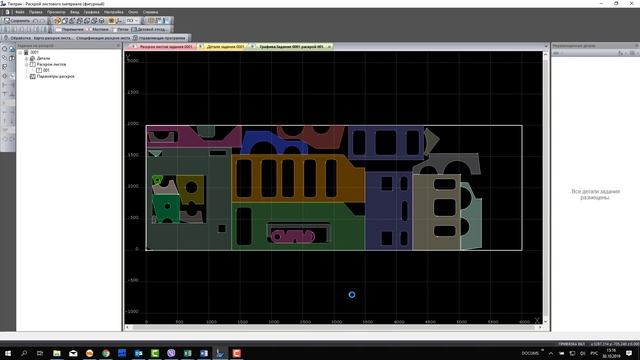This screenshot has height=360, width=640.
Task: Open Excel from the taskbar
Action: pos(187,353)
